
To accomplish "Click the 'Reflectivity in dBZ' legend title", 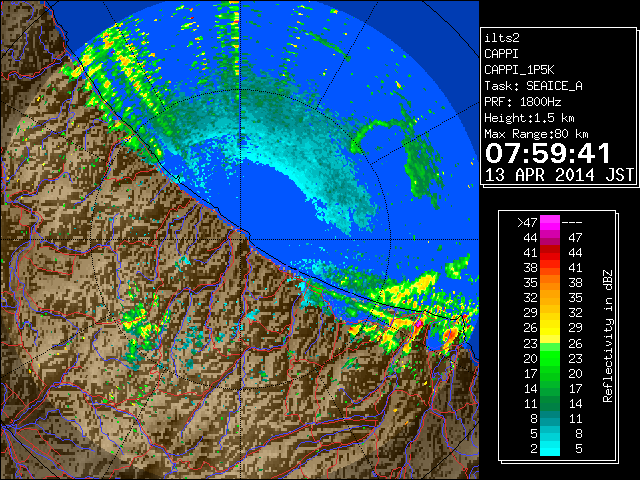I will (x=607, y=336).
